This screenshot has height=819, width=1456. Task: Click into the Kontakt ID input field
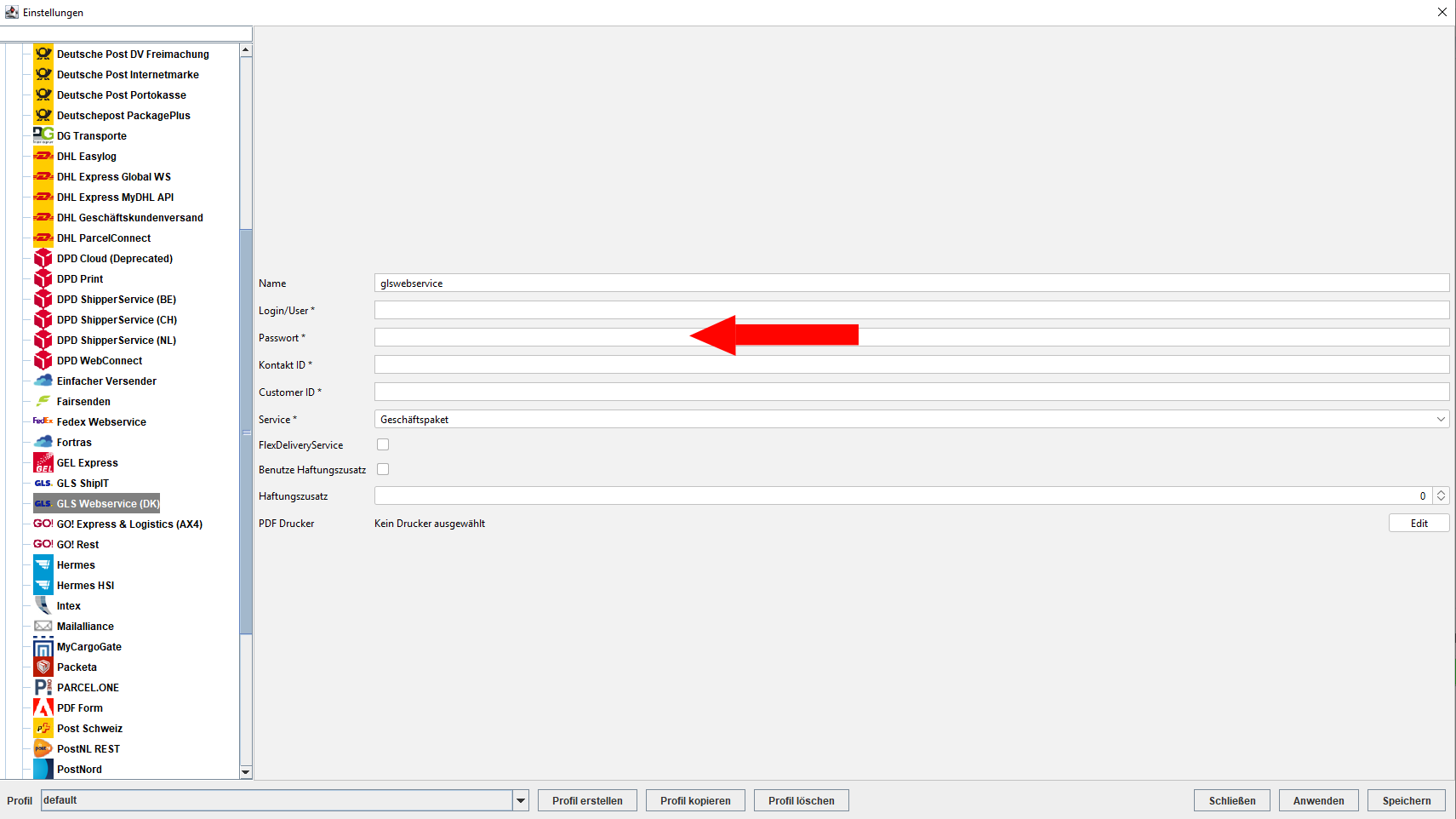[911, 364]
